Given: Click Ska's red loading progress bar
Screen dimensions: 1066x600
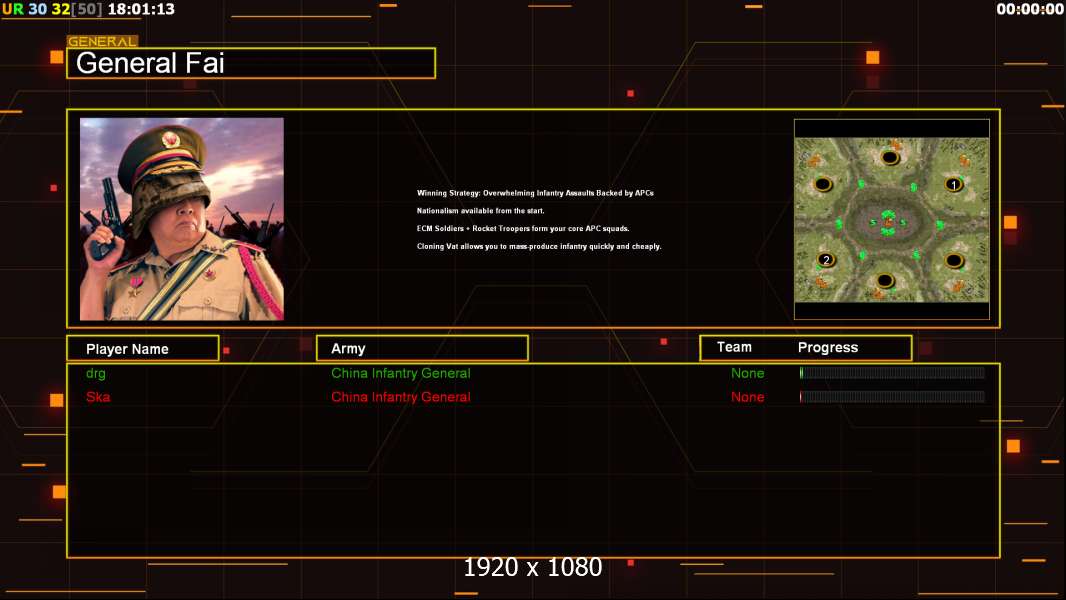Looking at the screenshot, I should coord(892,396).
